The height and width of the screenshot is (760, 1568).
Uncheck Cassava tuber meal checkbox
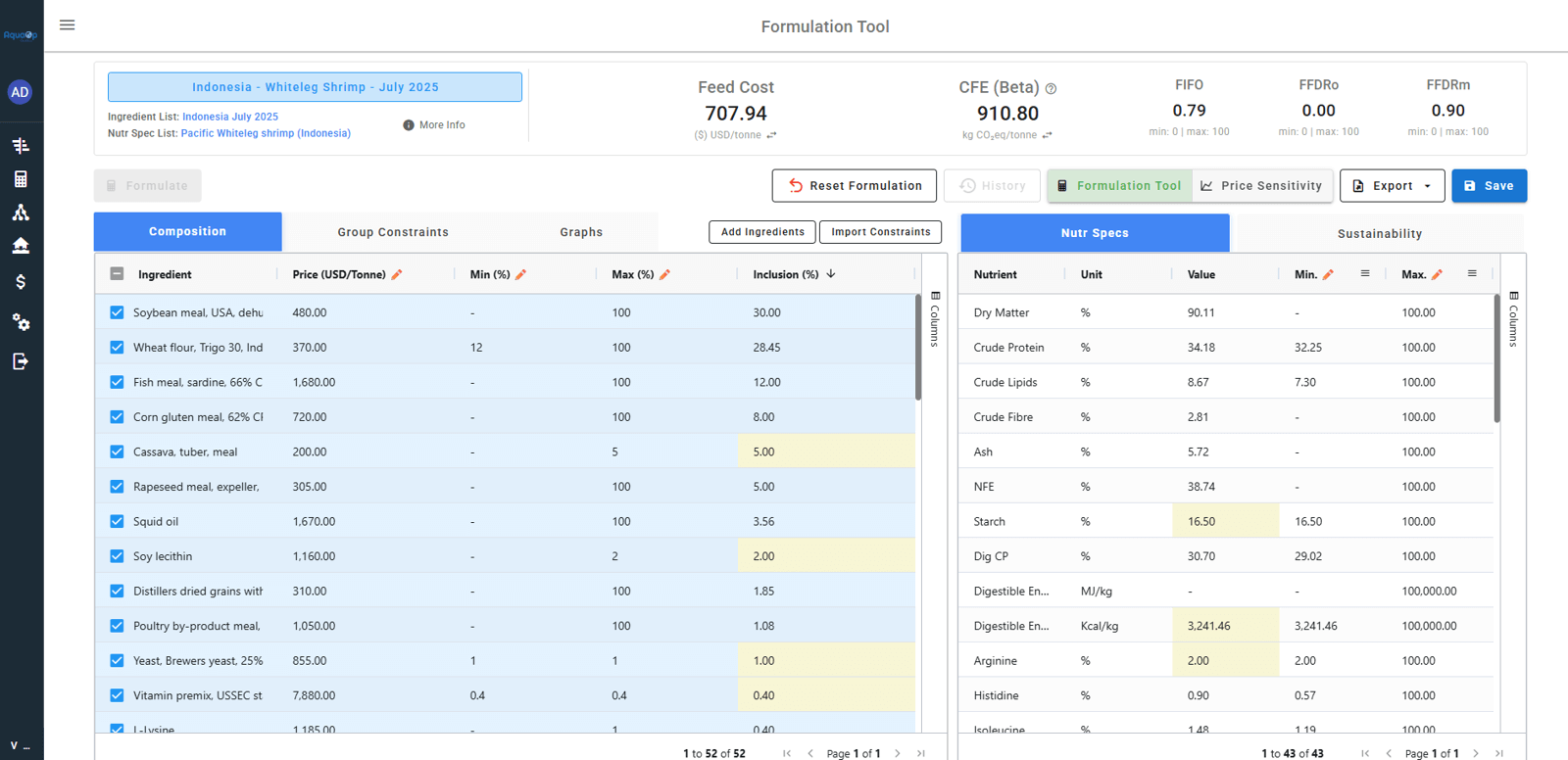(x=117, y=451)
